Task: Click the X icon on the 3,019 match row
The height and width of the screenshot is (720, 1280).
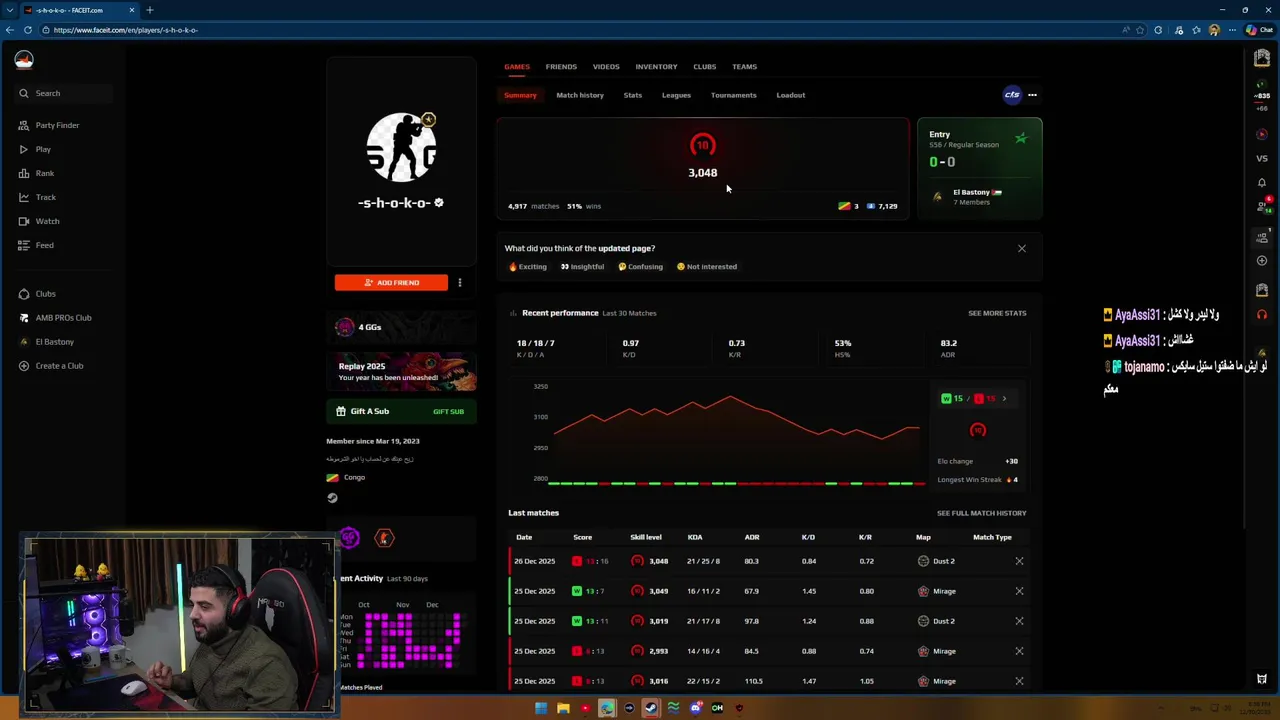Action: coord(1019,621)
